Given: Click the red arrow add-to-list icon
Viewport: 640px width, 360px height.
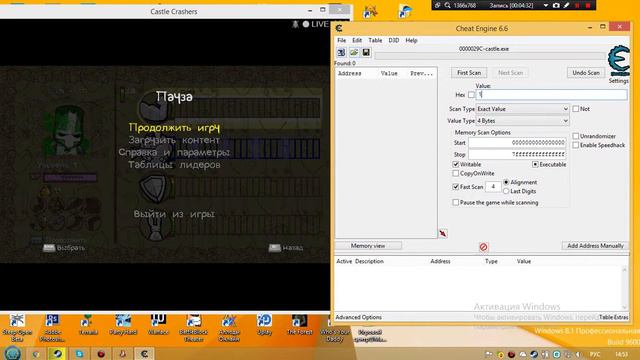Looking at the screenshot, I should 443,233.
